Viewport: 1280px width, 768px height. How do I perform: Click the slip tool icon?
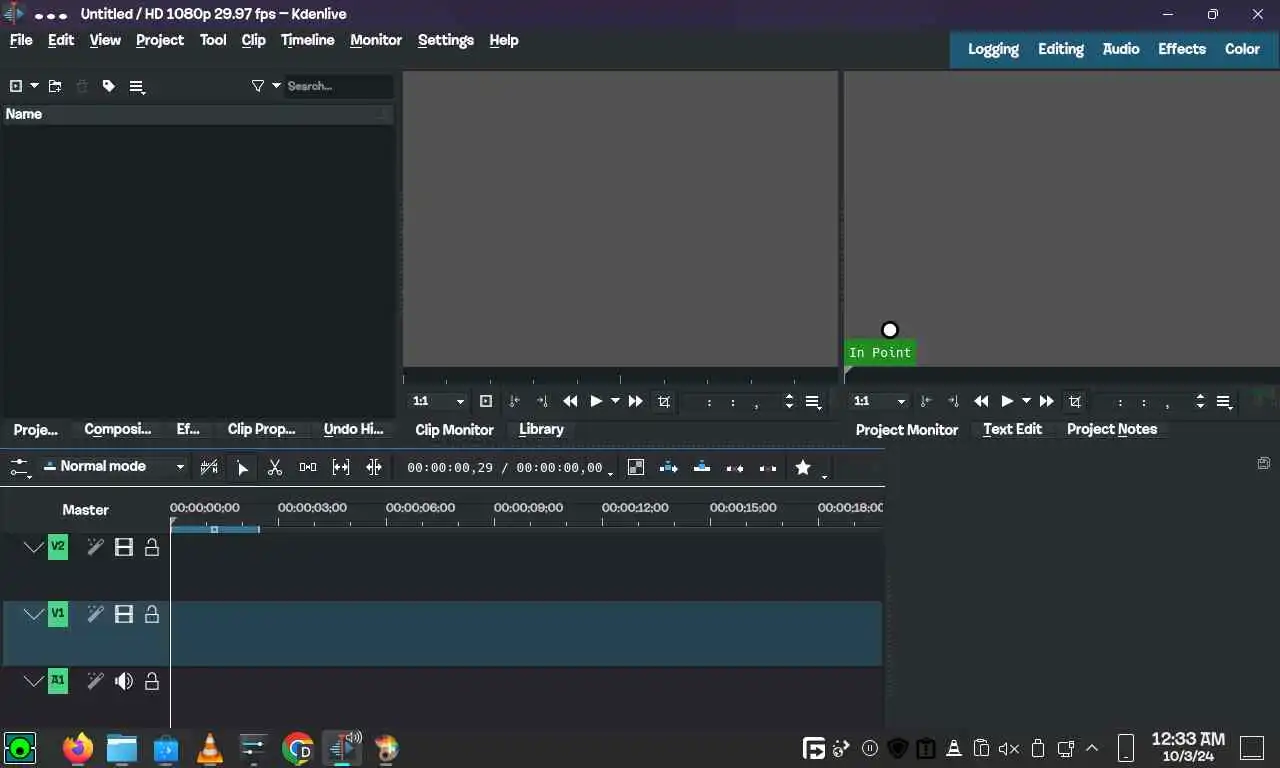point(341,467)
